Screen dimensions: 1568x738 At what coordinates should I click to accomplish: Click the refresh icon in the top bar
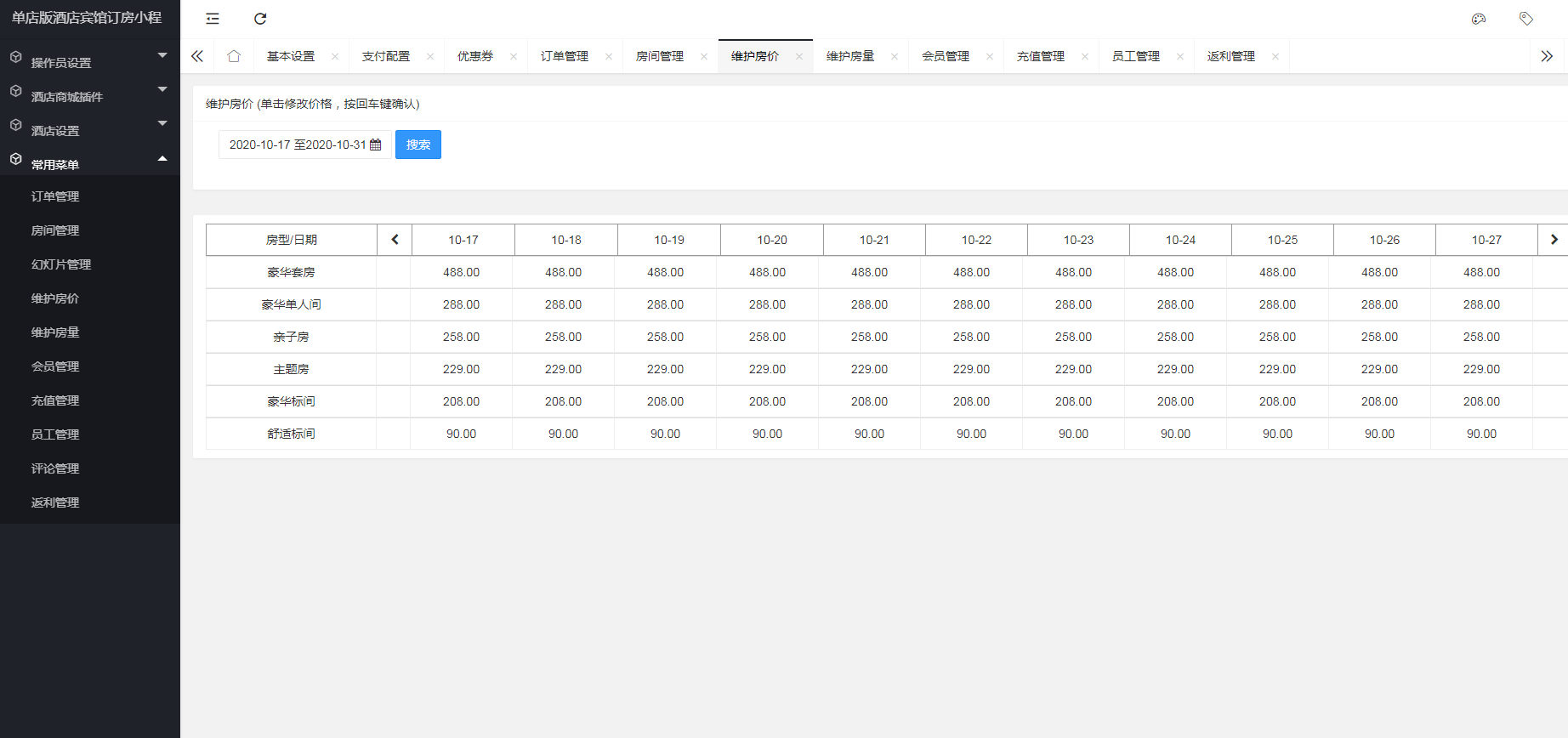(260, 19)
